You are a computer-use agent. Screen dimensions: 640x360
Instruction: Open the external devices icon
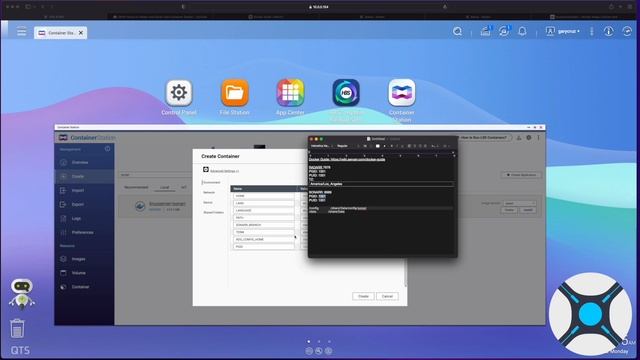pos(504,31)
